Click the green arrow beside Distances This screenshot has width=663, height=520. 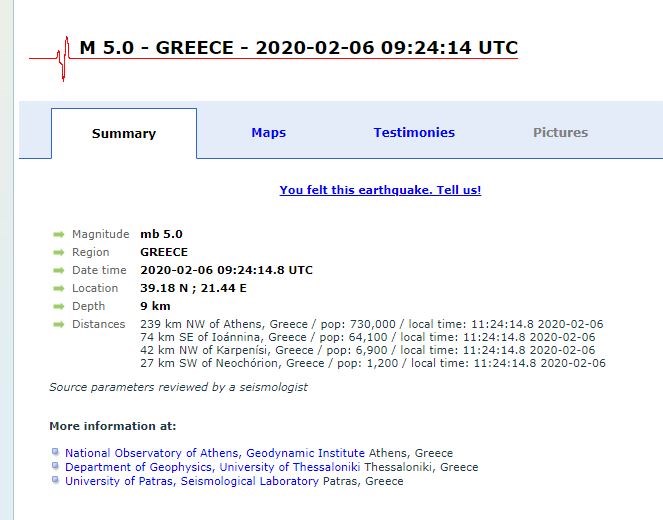(x=58, y=324)
